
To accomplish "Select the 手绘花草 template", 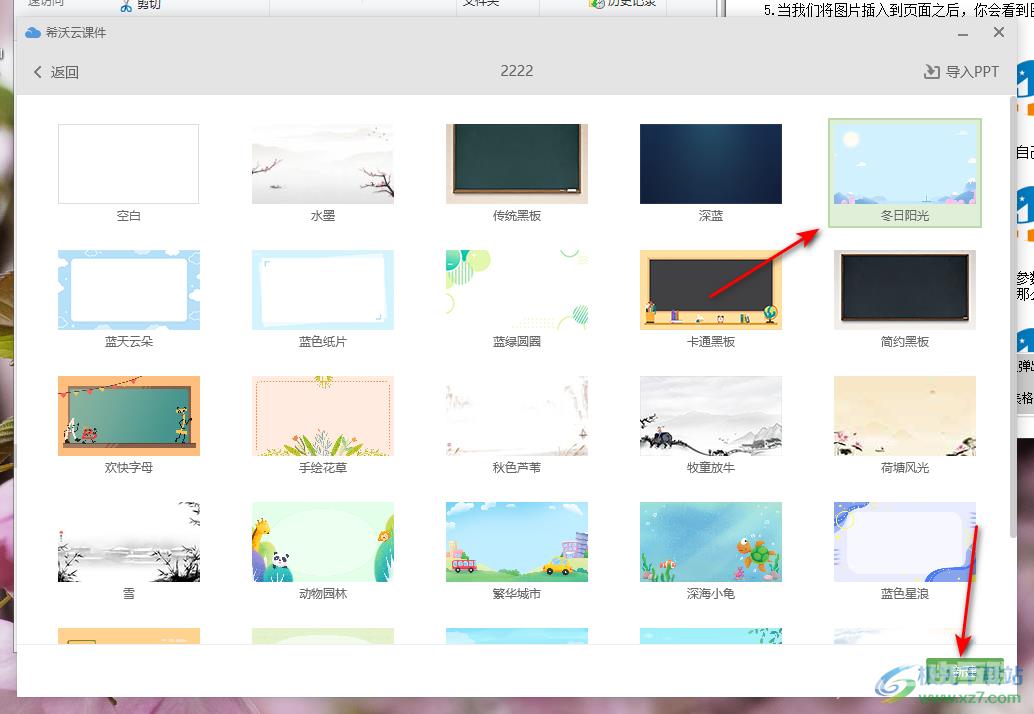I will click(x=322, y=415).
